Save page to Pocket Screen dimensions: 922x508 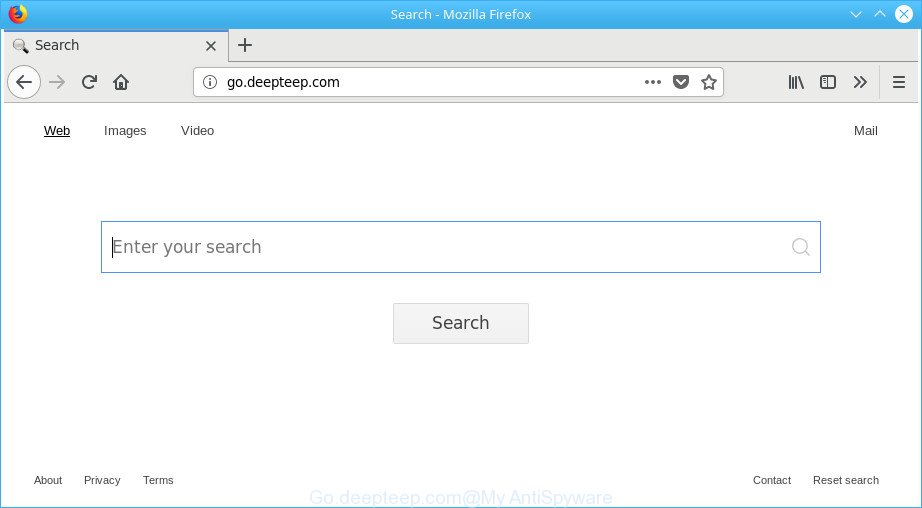pos(681,82)
